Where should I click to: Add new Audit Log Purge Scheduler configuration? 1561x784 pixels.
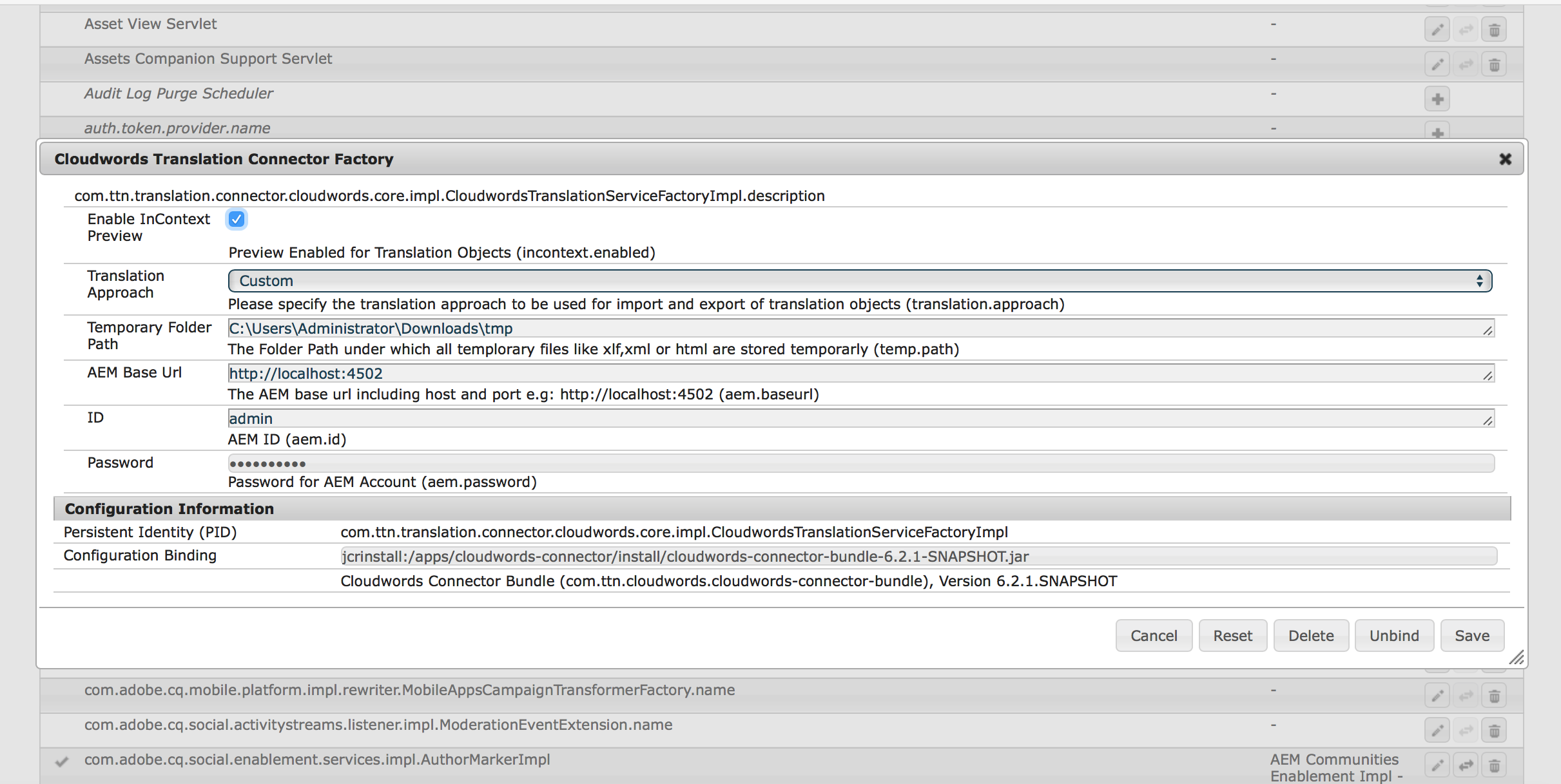1437,99
